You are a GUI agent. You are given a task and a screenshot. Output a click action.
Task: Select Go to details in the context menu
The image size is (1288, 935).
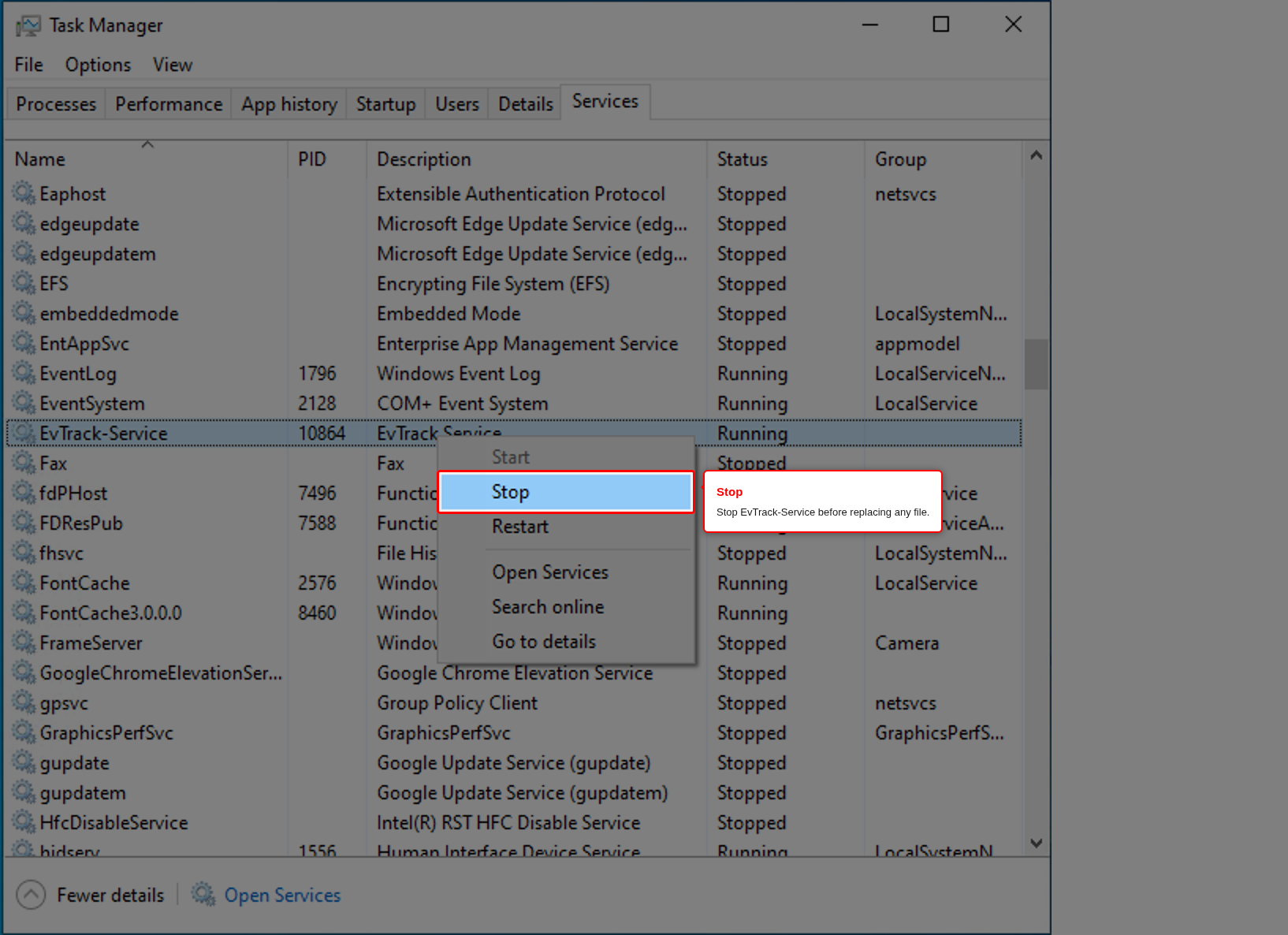[566, 642]
